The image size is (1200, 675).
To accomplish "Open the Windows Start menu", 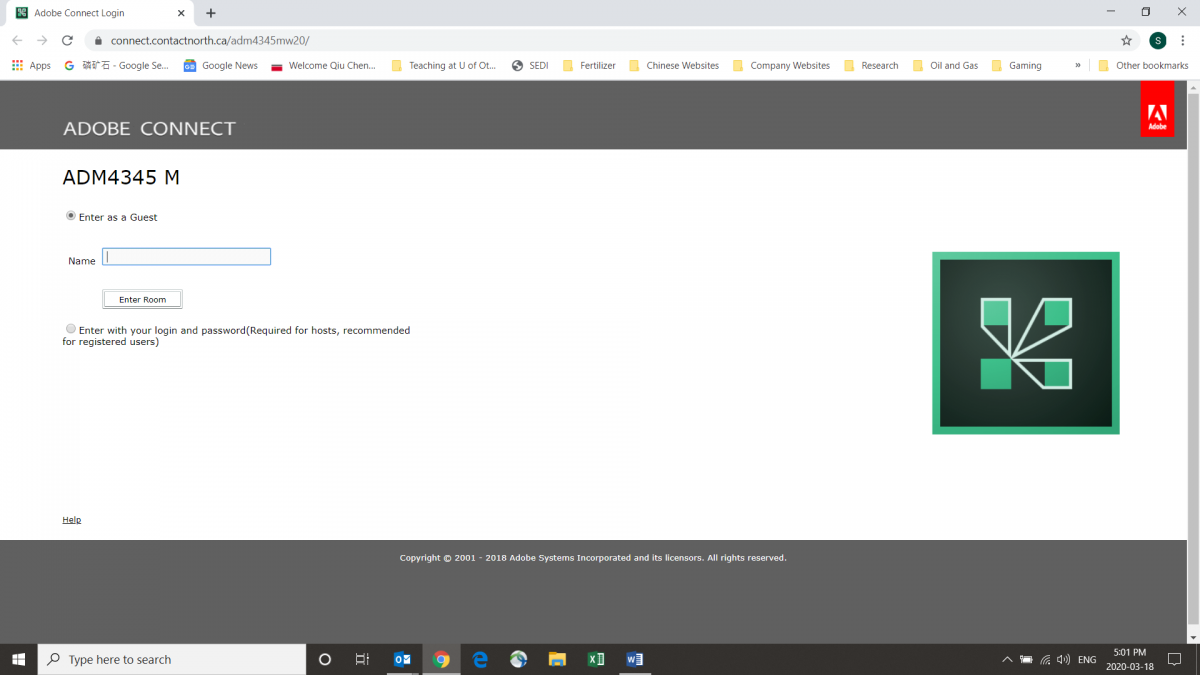I will tap(18, 659).
